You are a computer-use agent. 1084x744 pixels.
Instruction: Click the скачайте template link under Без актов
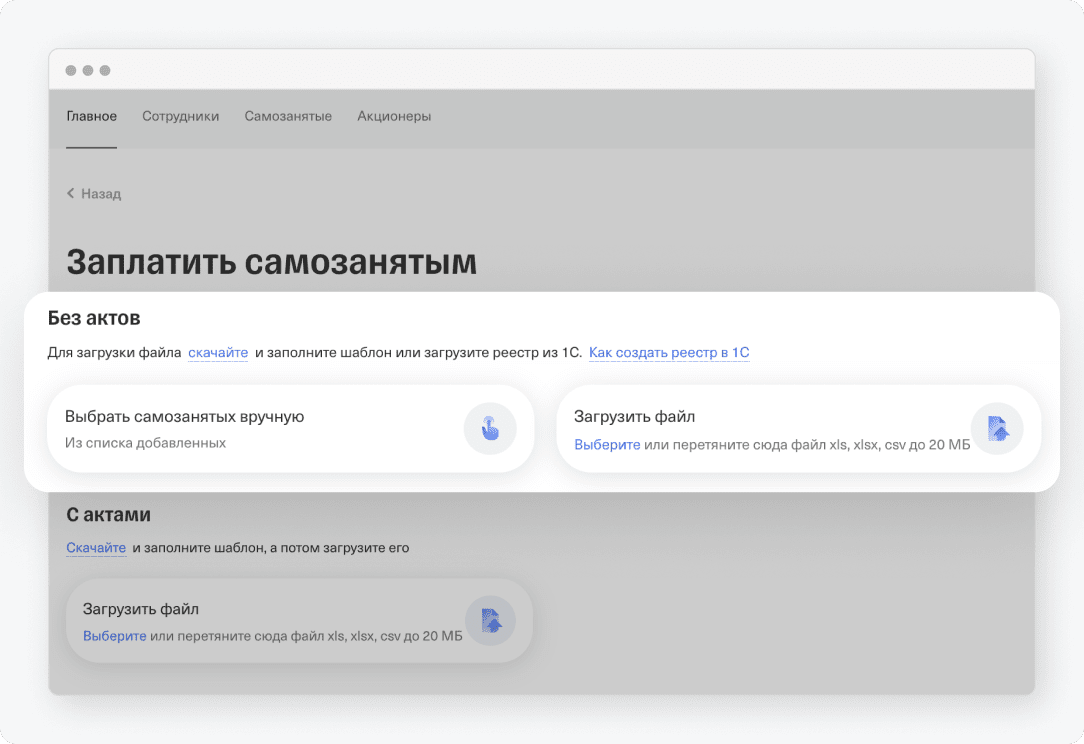[218, 353]
